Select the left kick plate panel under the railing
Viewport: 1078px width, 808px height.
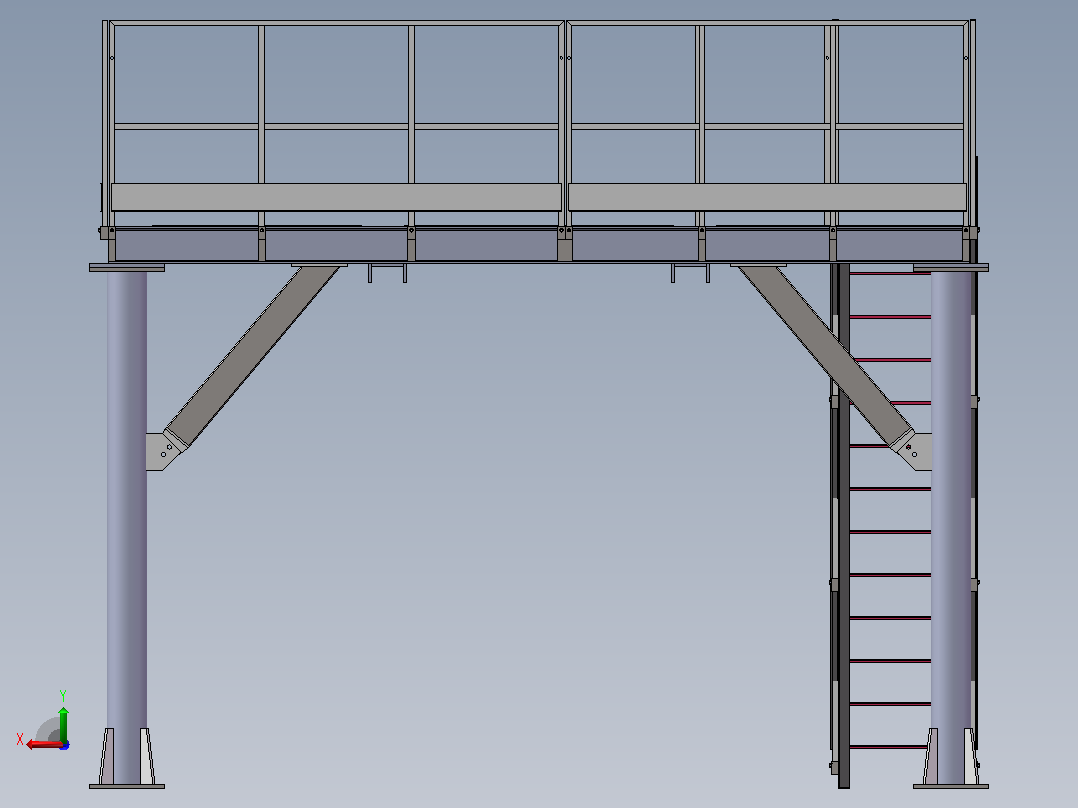click(x=336, y=197)
